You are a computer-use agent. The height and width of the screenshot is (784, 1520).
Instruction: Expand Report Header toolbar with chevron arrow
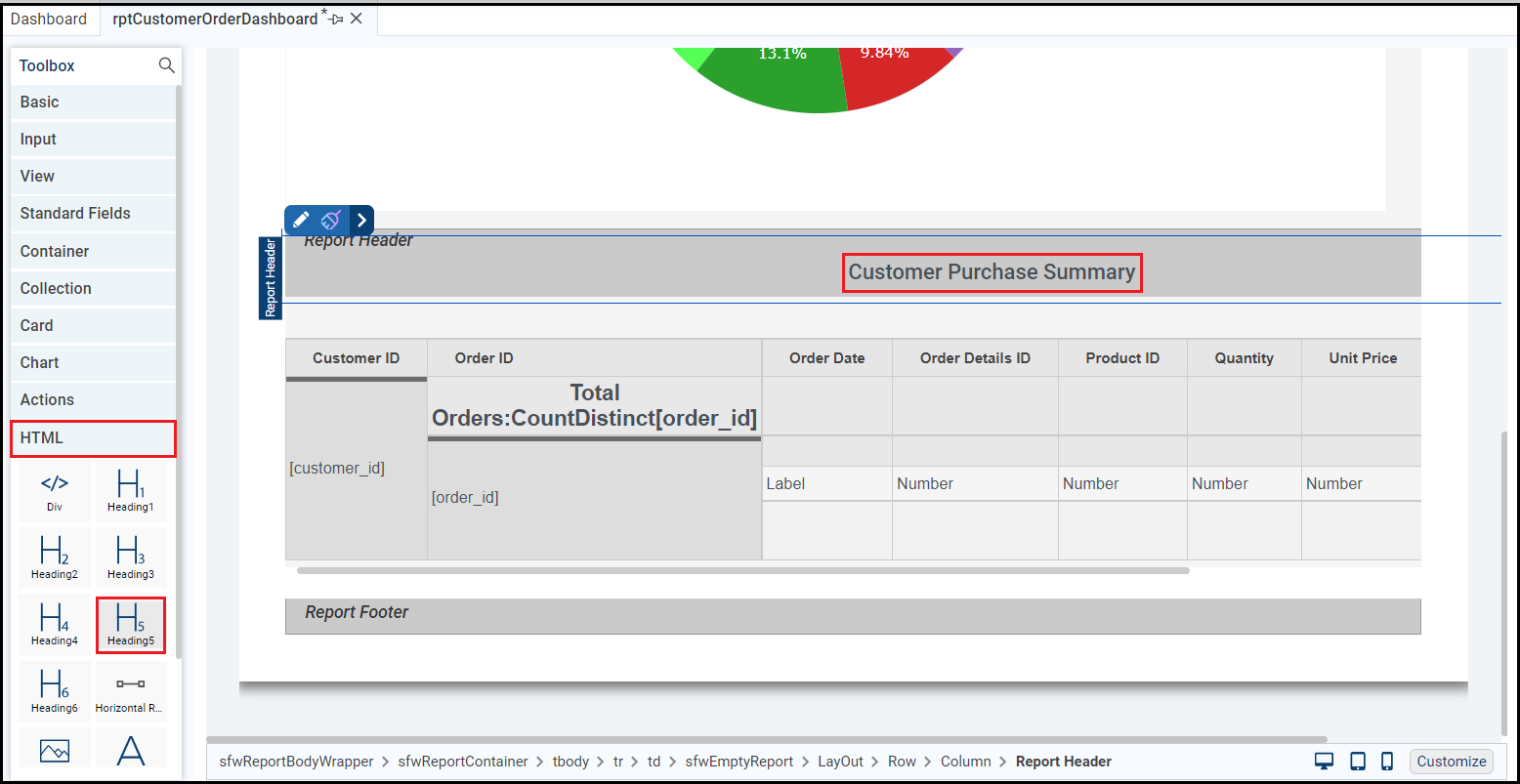pos(361,220)
